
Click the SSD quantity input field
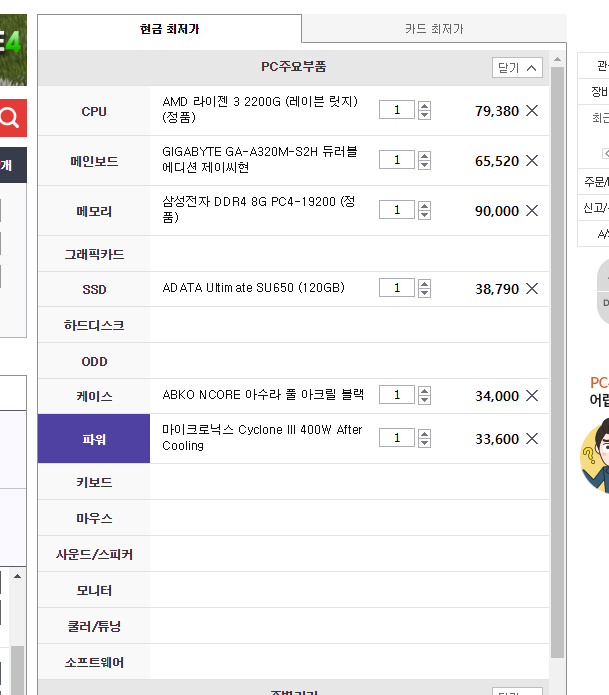tap(397, 288)
